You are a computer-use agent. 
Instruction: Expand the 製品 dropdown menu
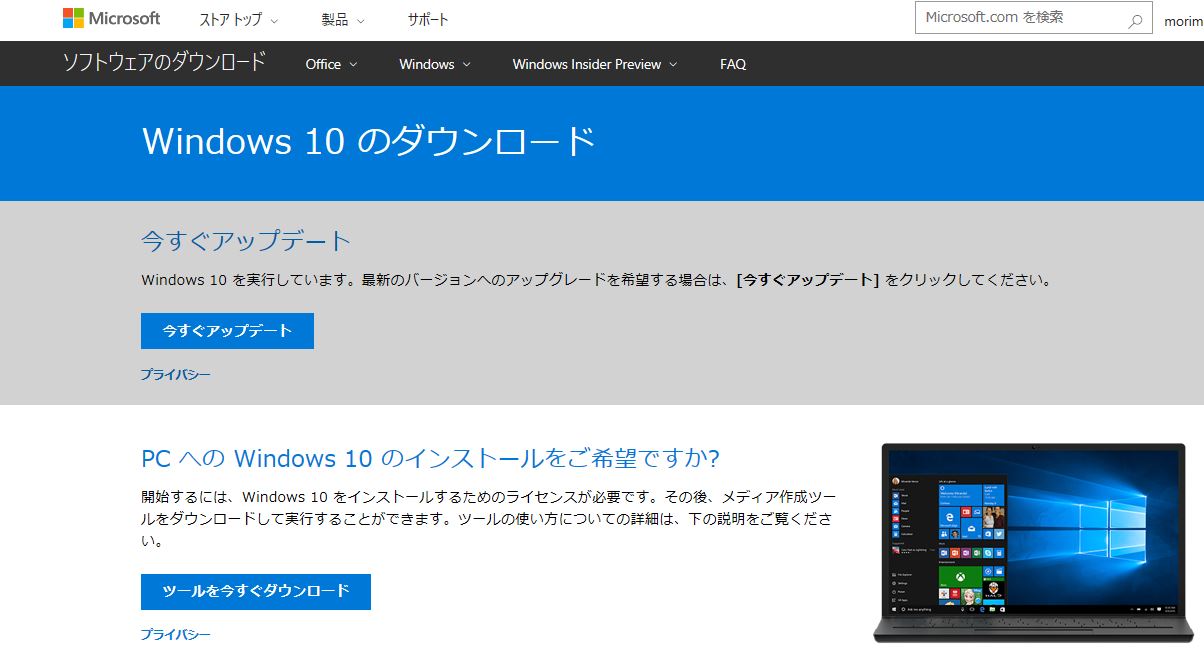point(343,19)
